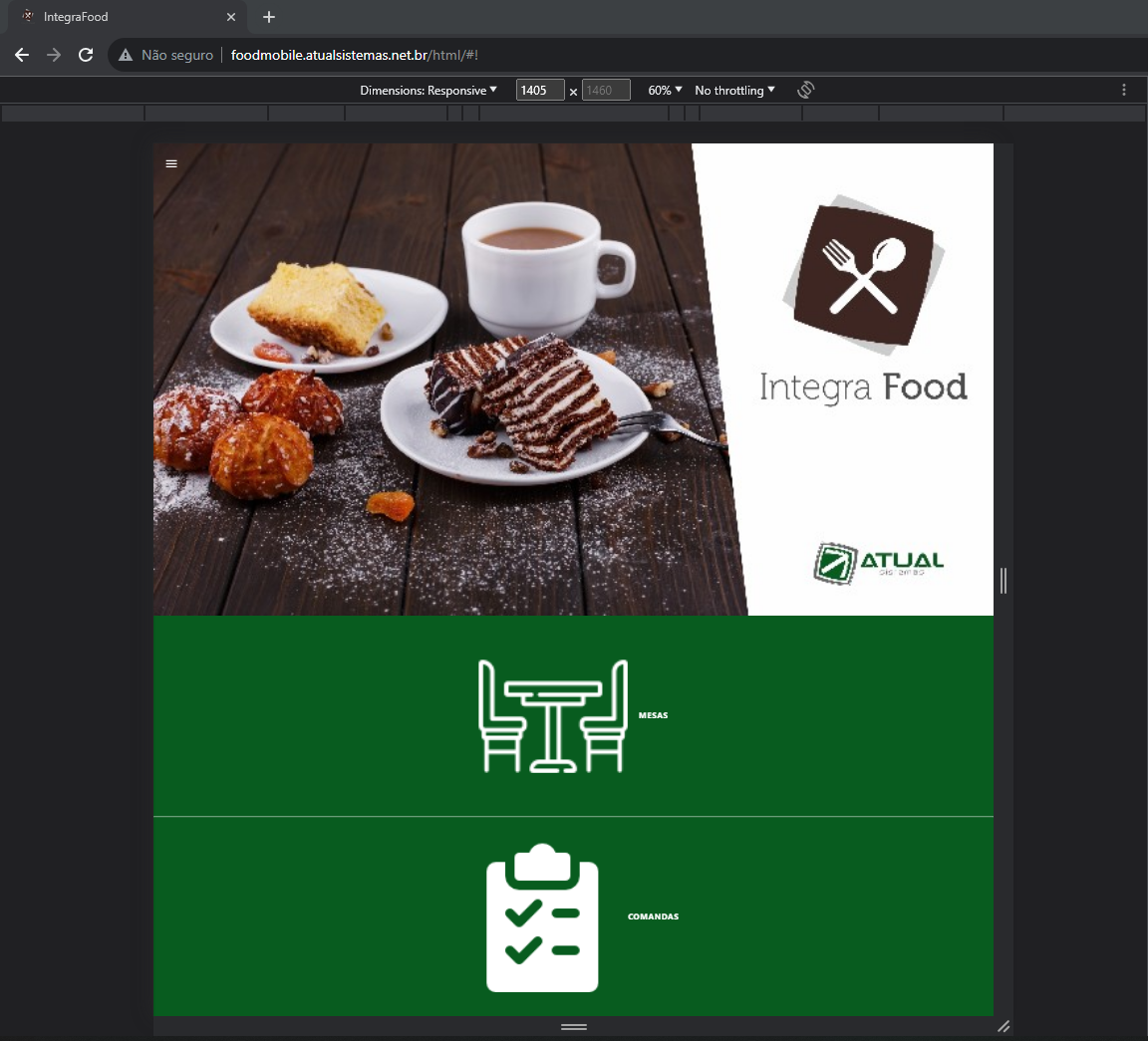Close the IntegraFood tab
This screenshot has width=1148, height=1041.
click(x=231, y=17)
